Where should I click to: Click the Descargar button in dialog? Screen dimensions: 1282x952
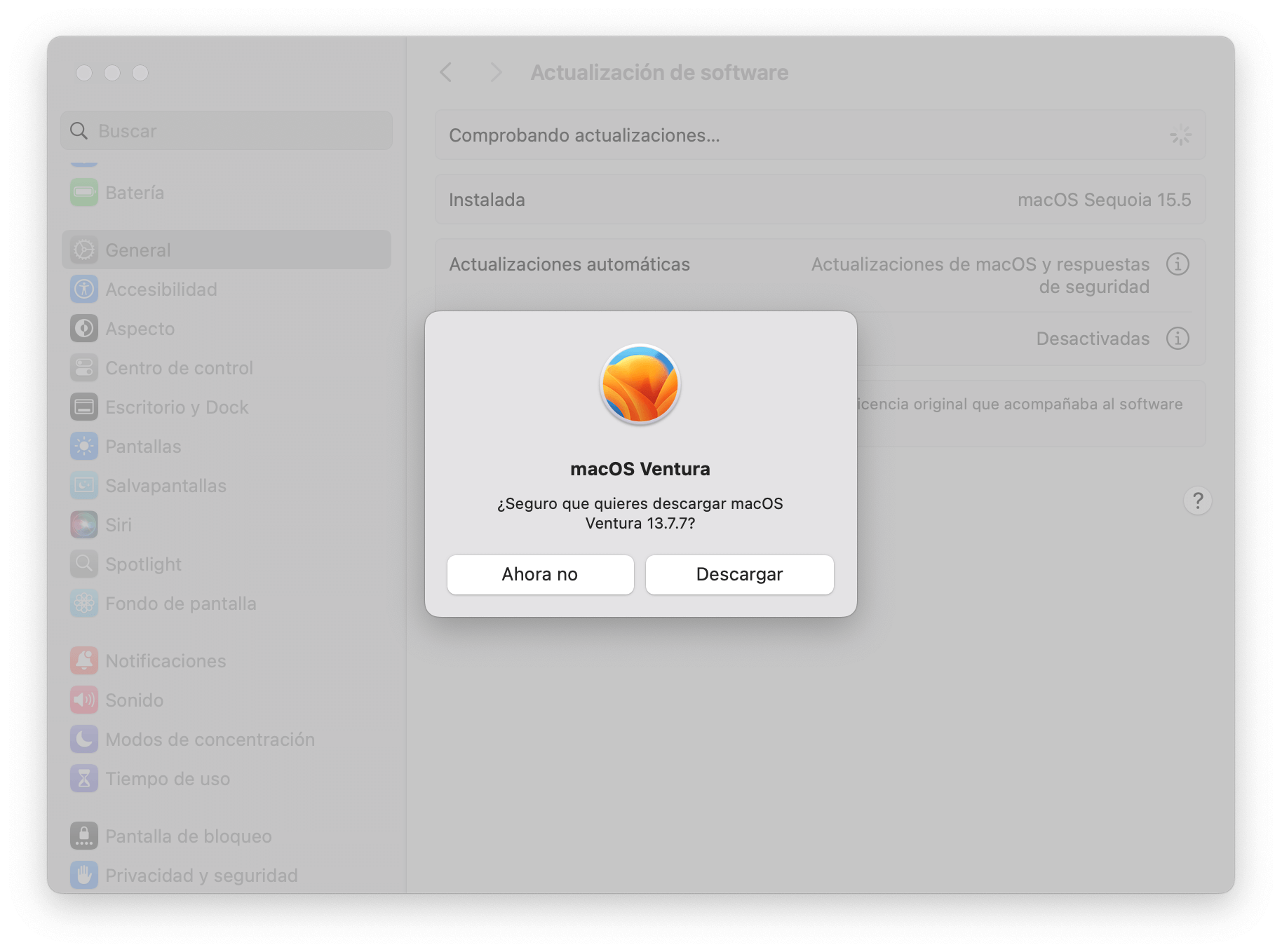coord(739,574)
